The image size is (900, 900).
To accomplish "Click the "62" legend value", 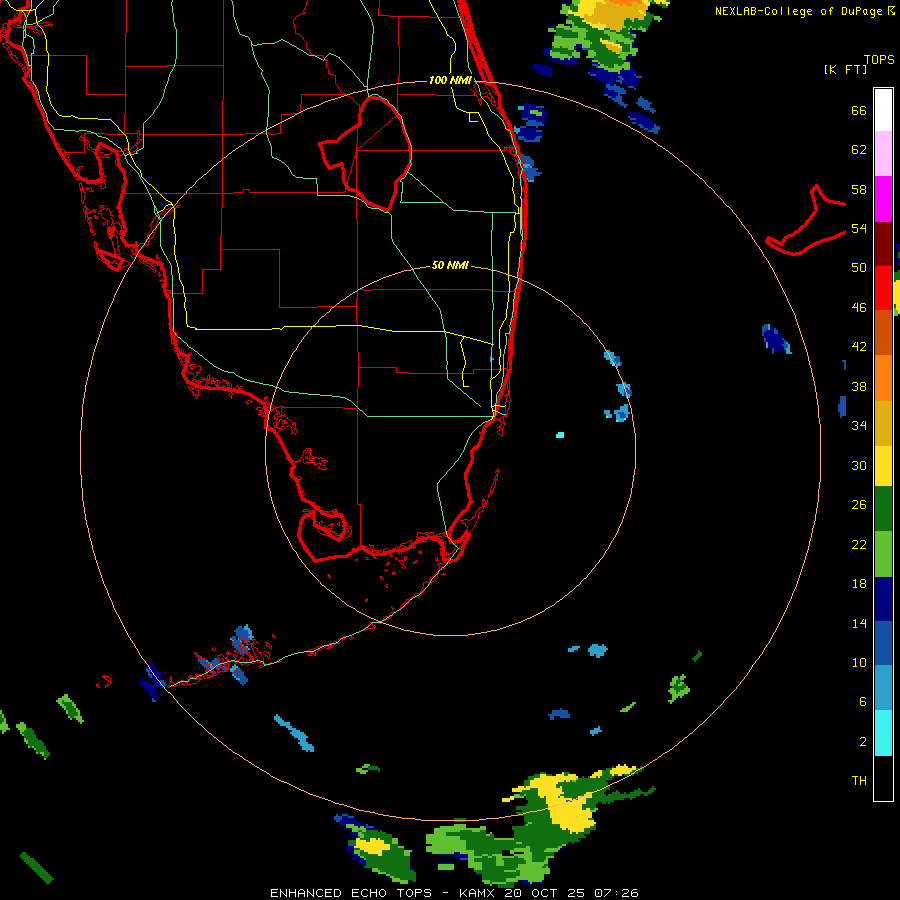I will click(859, 150).
